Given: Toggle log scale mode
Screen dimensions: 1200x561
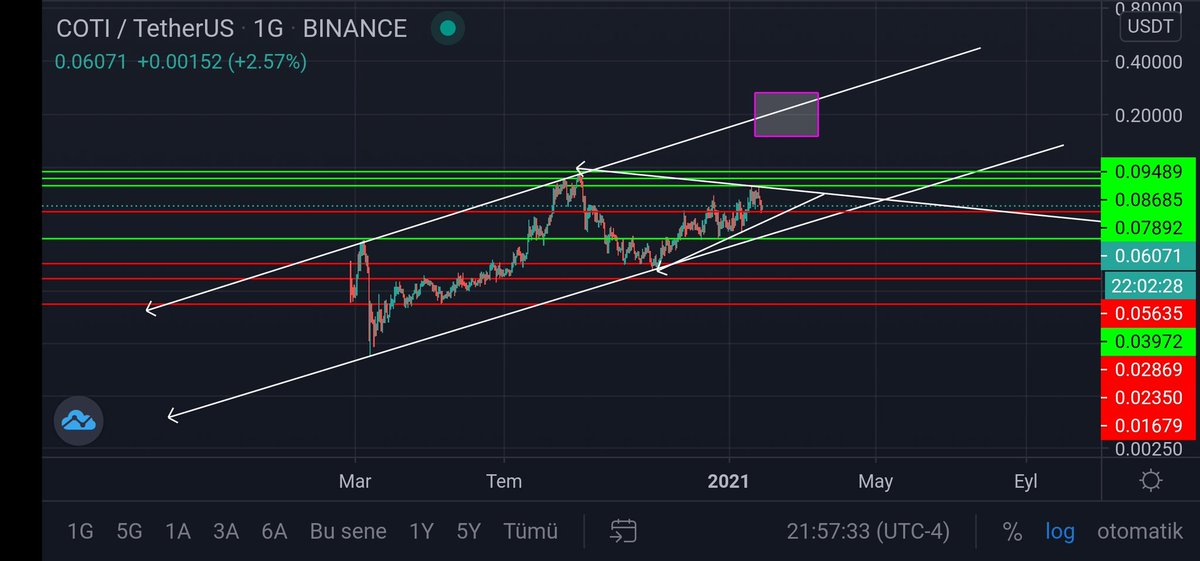Looking at the screenshot, I should tap(1060, 531).
